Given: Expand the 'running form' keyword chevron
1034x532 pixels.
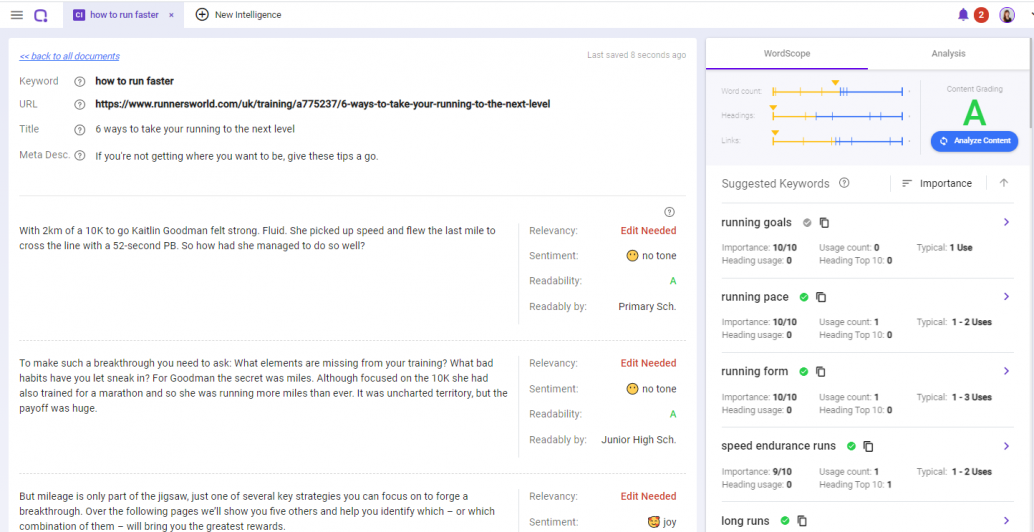Looking at the screenshot, I should coord(1006,371).
